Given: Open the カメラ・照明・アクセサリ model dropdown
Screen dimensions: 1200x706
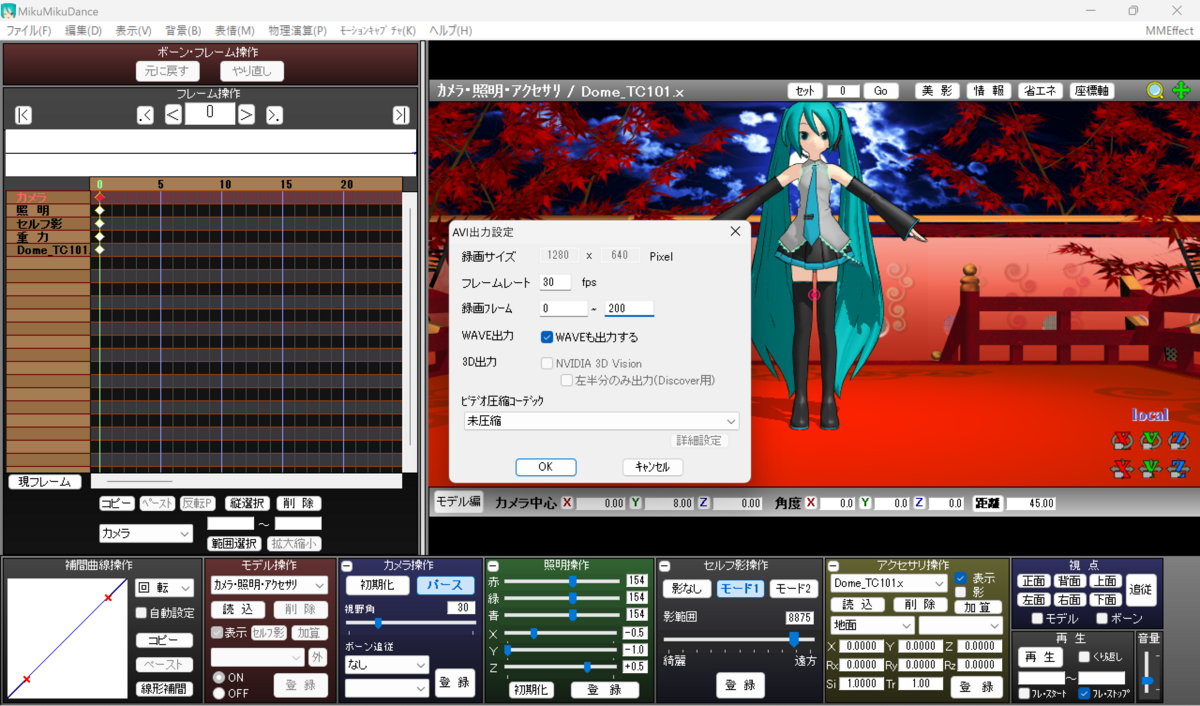Looking at the screenshot, I should point(270,585).
